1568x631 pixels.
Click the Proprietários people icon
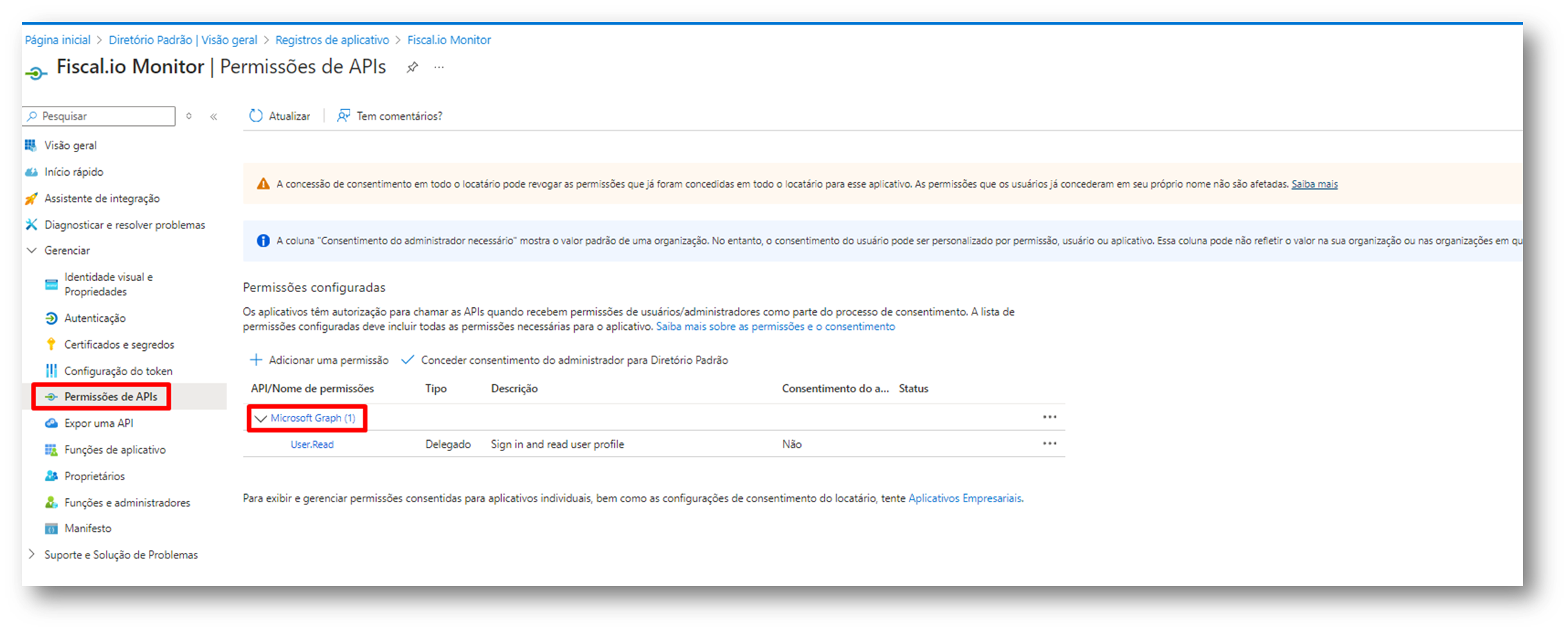[x=51, y=476]
